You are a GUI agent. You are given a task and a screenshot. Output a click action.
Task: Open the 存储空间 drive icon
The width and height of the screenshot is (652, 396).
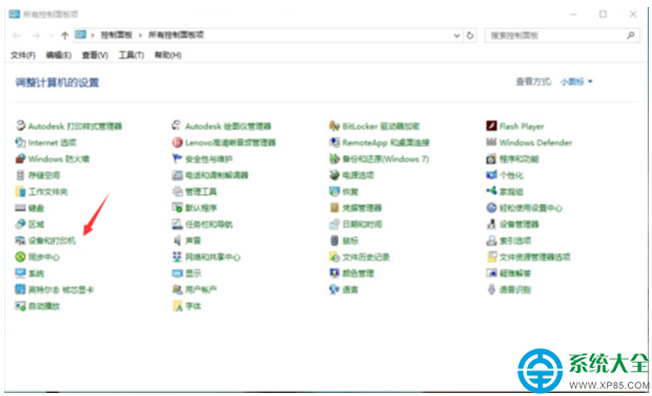(20, 175)
